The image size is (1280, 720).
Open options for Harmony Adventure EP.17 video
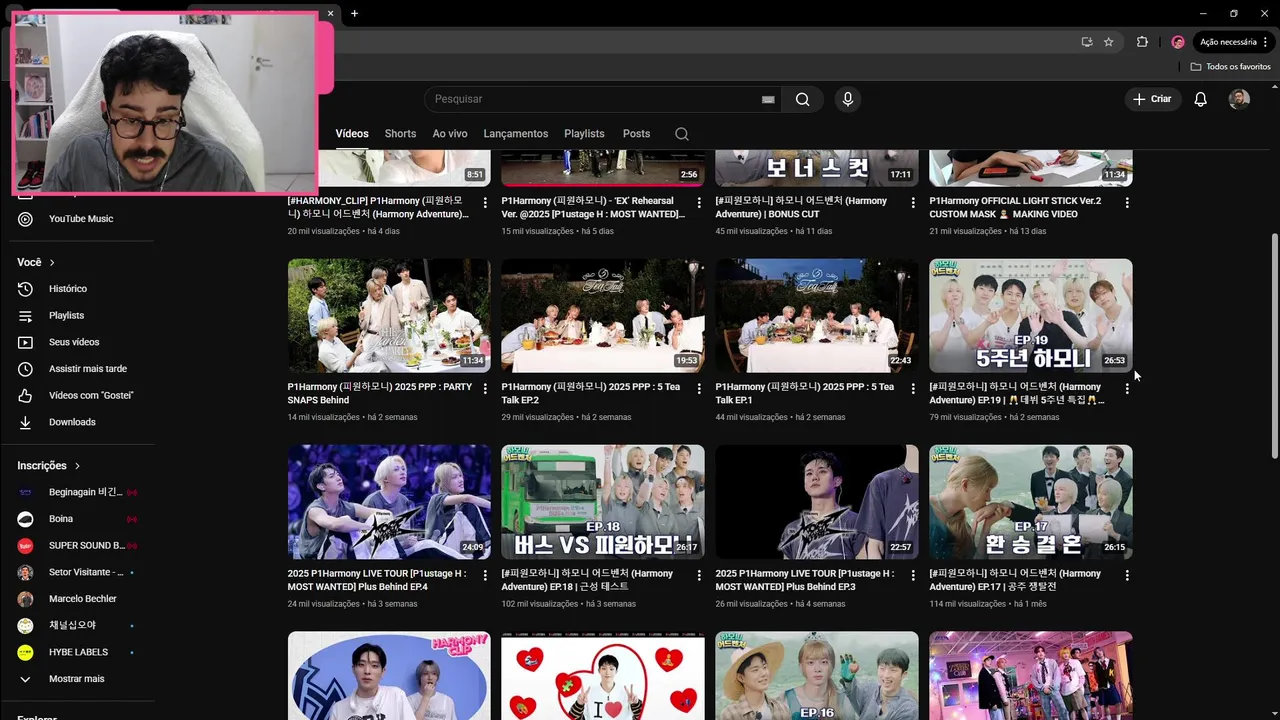[1127, 575]
